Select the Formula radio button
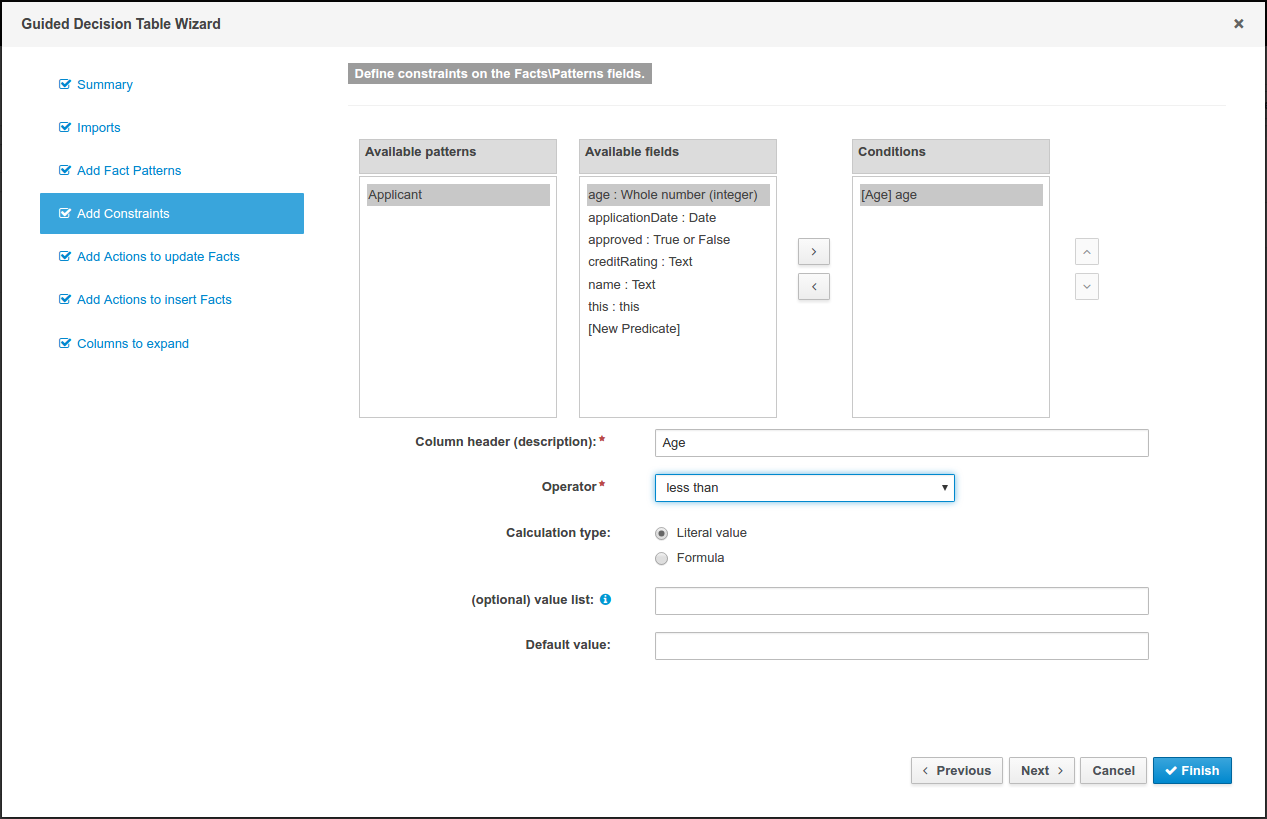This screenshot has width=1267, height=819. (x=661, y=558)
